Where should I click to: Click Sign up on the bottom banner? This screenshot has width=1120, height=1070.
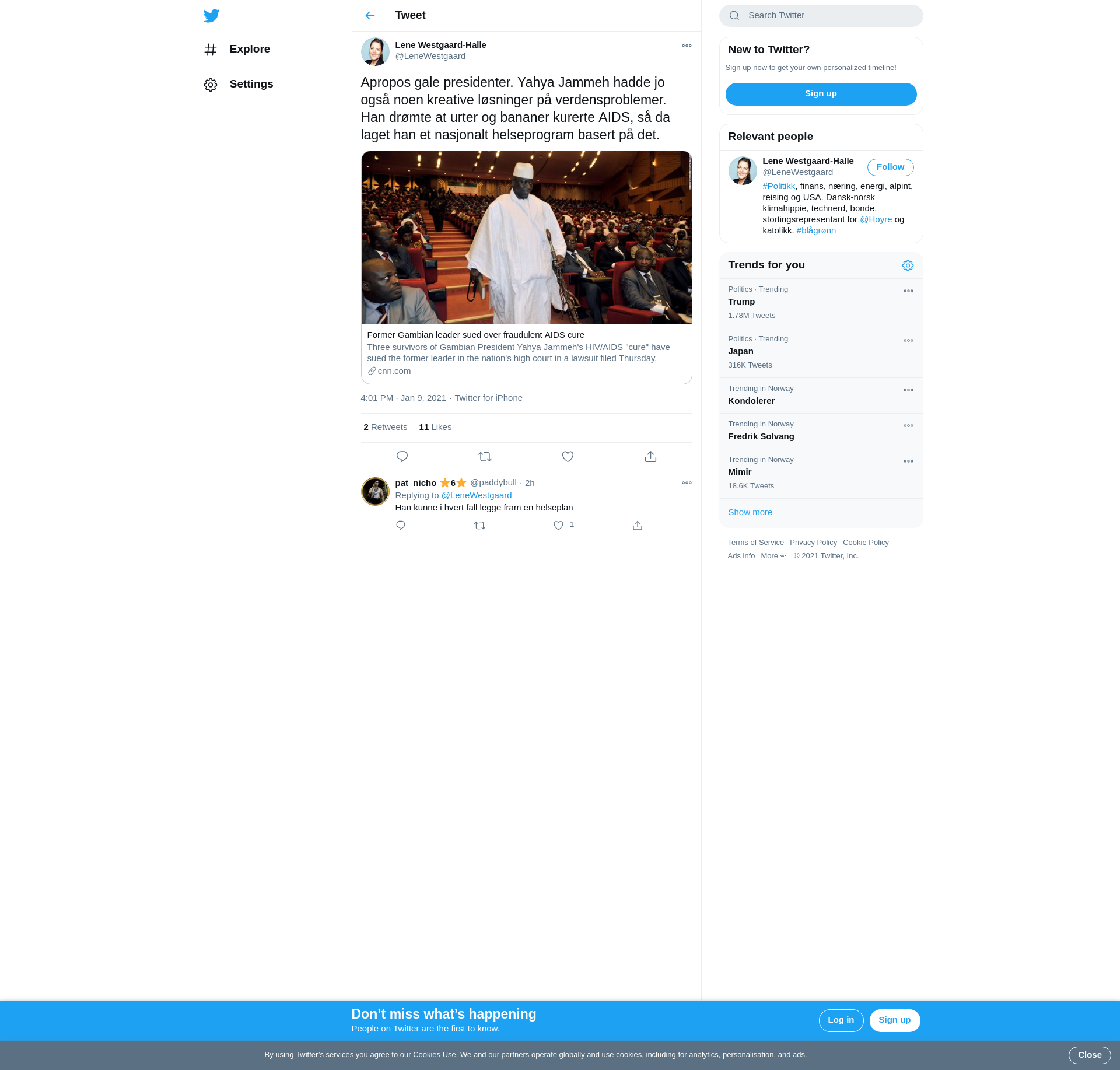coord(894,1020)
